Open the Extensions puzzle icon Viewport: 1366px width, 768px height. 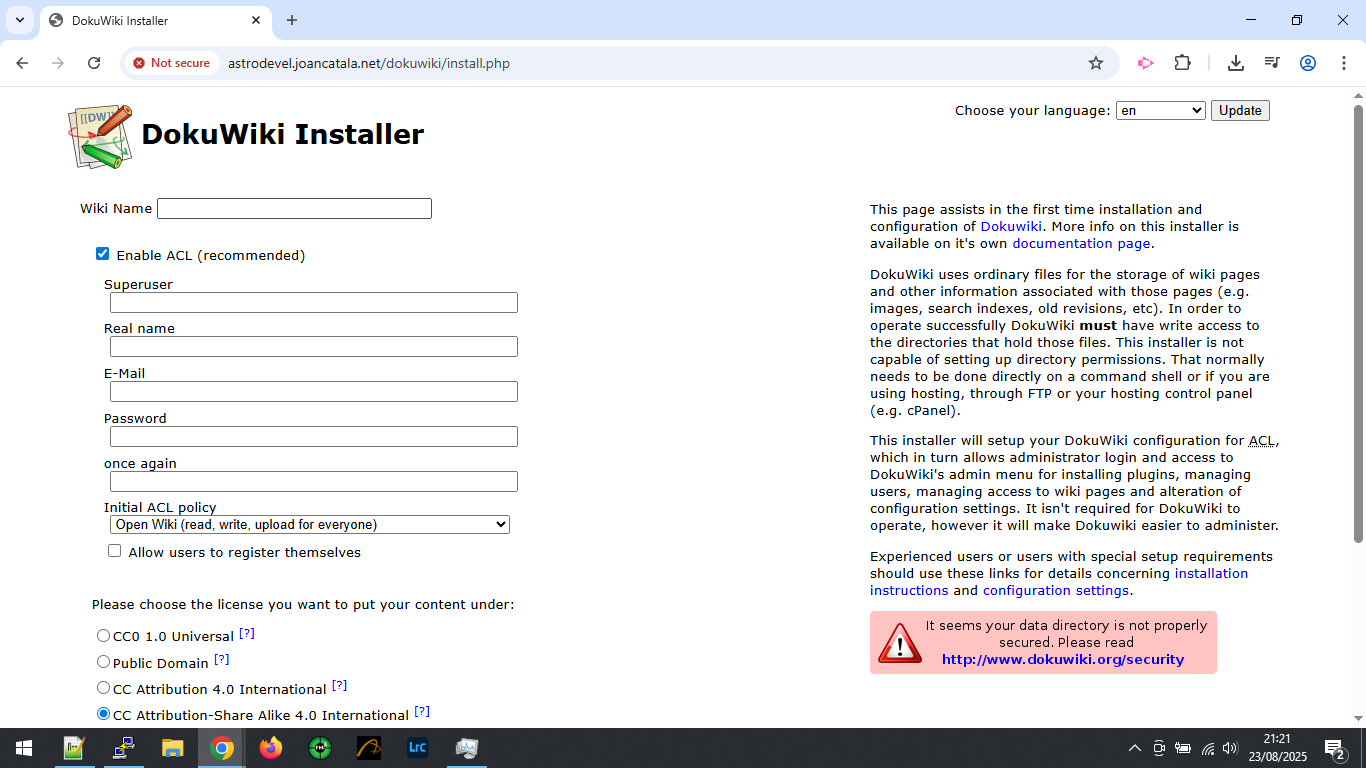1182,63
